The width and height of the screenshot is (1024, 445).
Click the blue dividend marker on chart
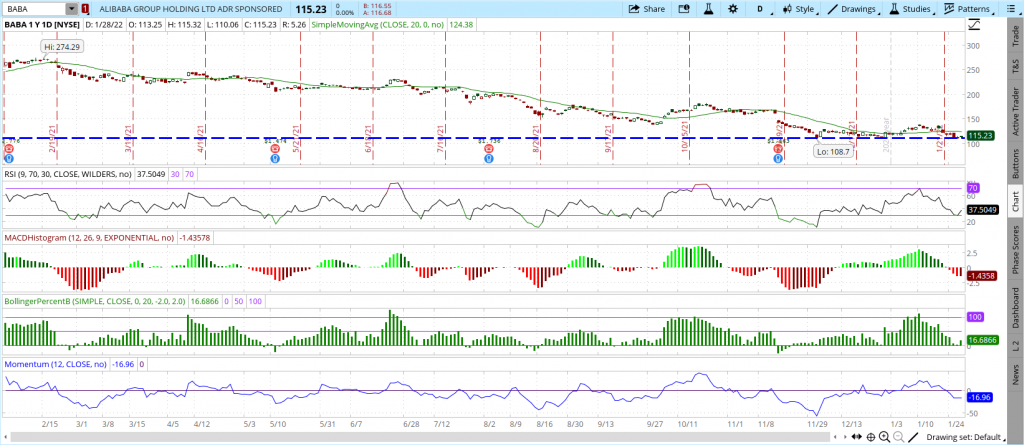click(8, 158)
